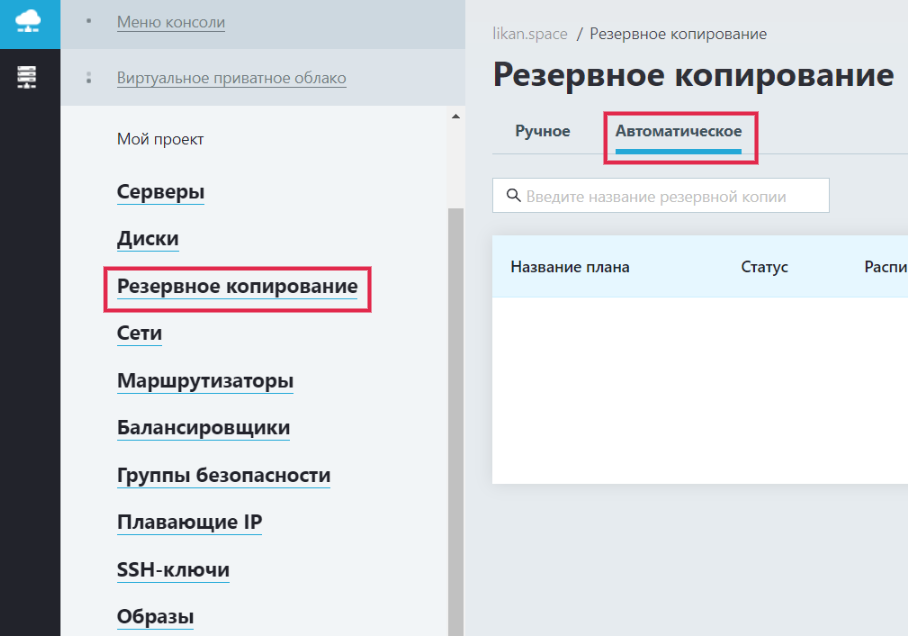Open SSH-ключи section
Screen dimensions: 908x636
coord(173,569)
